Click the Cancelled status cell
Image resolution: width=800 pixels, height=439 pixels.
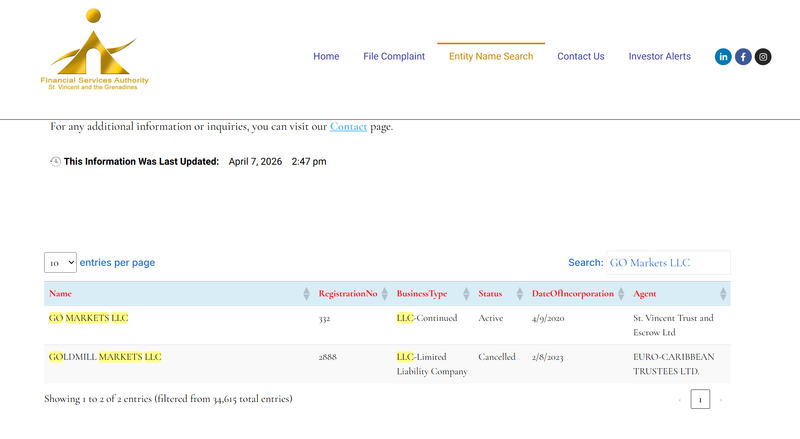click(x=497, y=357)
